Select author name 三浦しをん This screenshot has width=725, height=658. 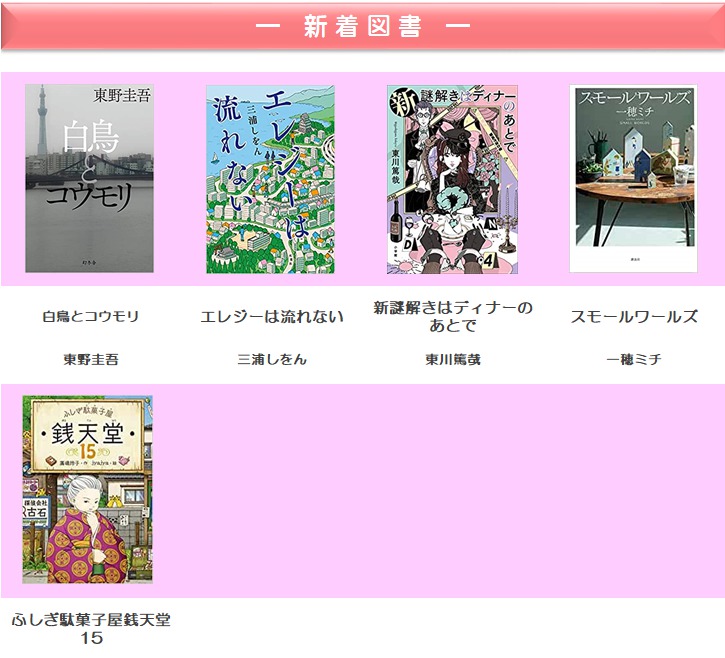coord(272,359)
